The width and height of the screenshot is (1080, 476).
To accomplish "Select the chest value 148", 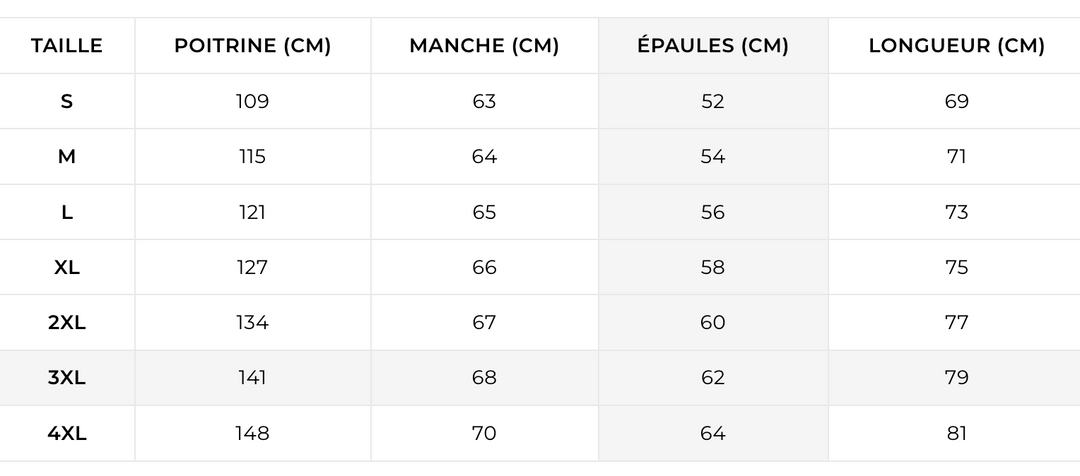I will coord(252,434).
